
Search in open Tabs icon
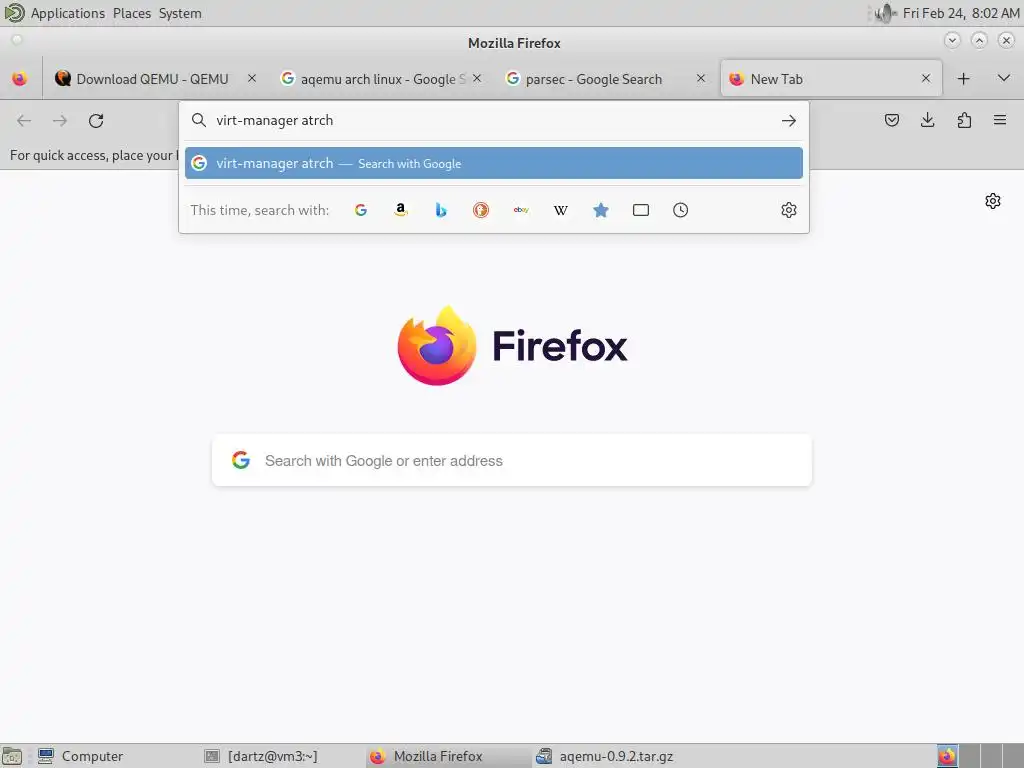click(x=641, y=210)
